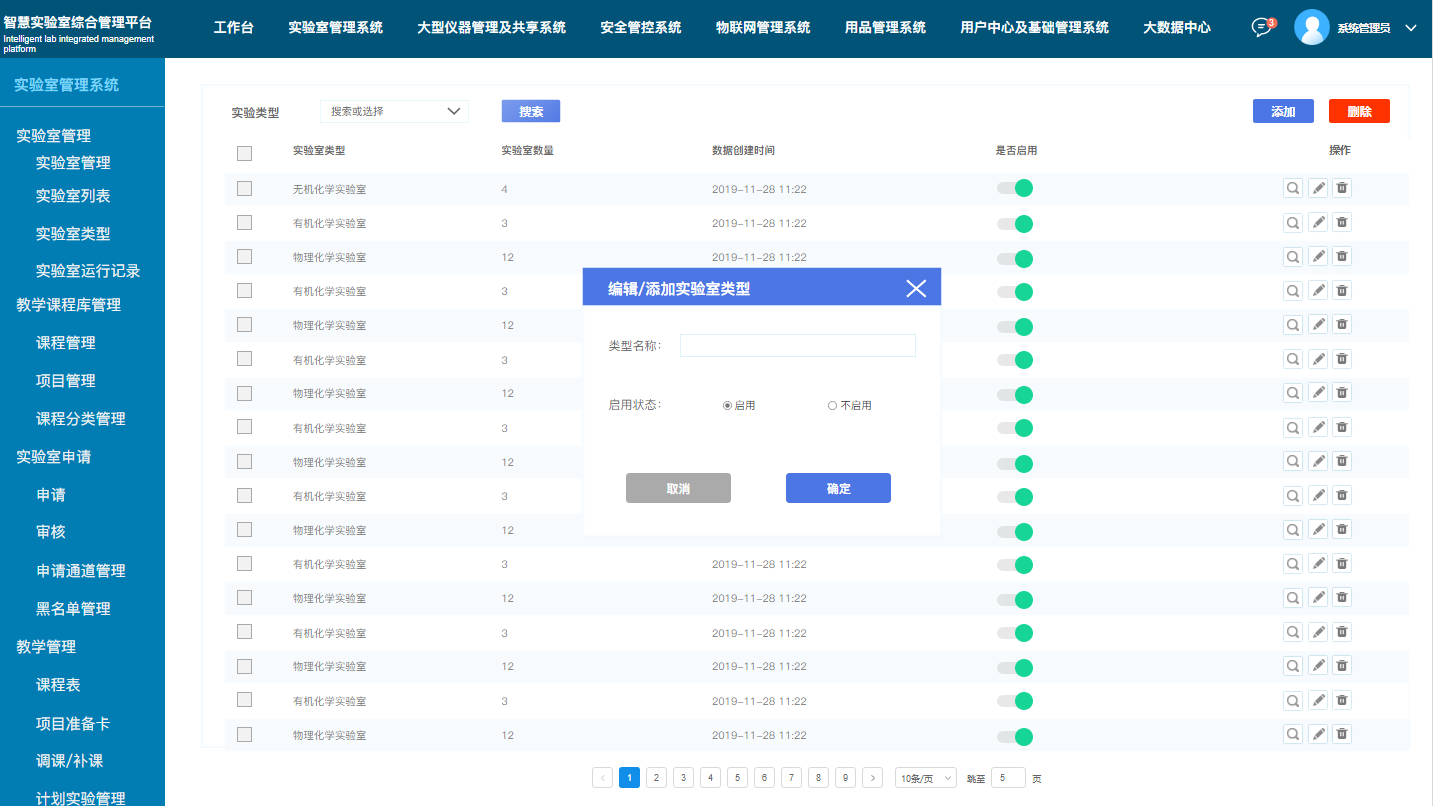The width and height of the screenshot is (1433, 806).
Task: Expand the 实验室申请 sidebar section
Action: (54, 457)
